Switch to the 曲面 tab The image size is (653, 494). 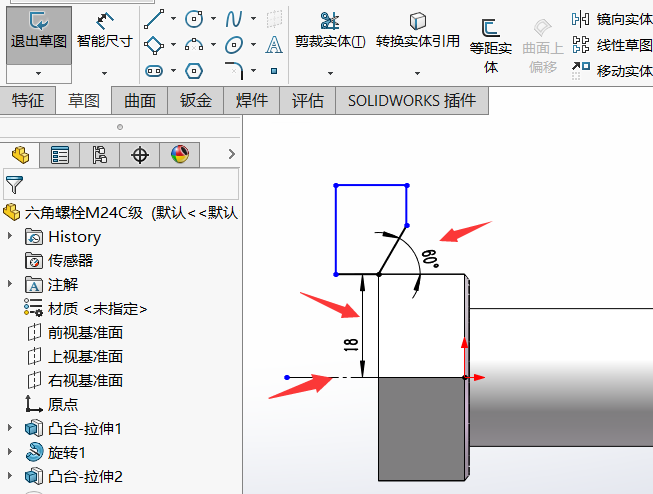click(140, 100)
